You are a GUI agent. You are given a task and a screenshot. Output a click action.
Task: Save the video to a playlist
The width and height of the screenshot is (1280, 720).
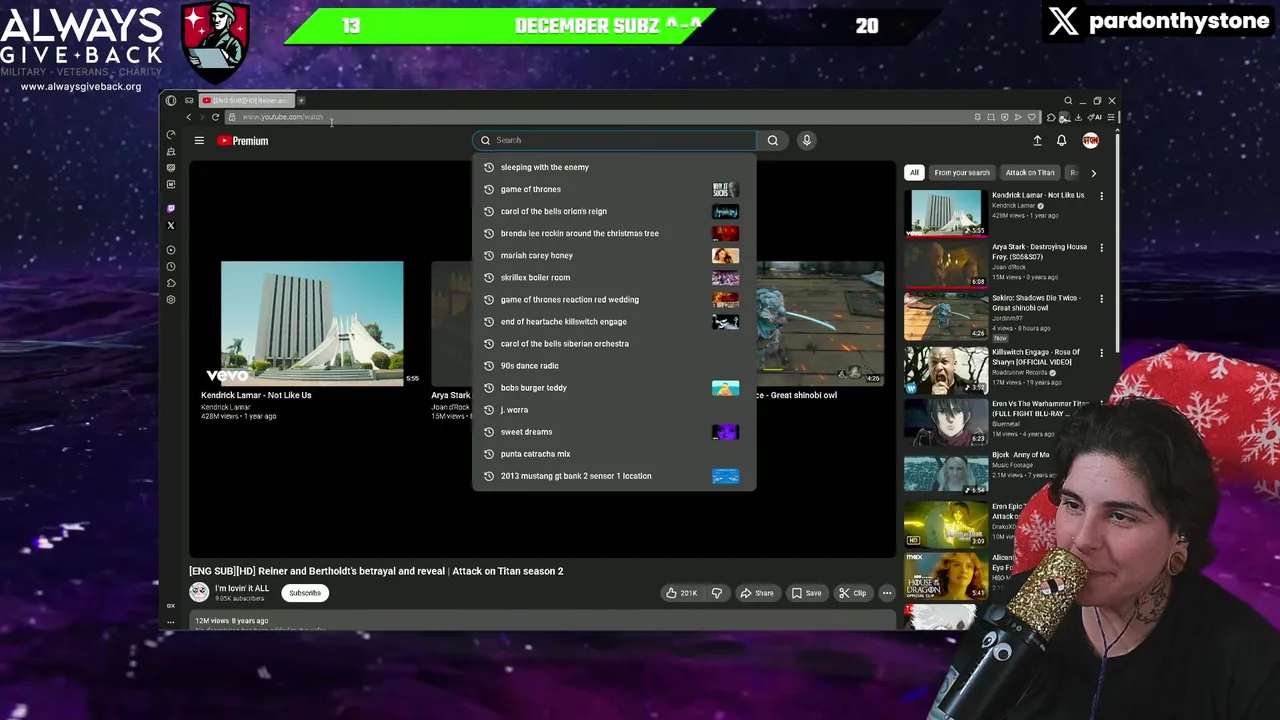806,593
